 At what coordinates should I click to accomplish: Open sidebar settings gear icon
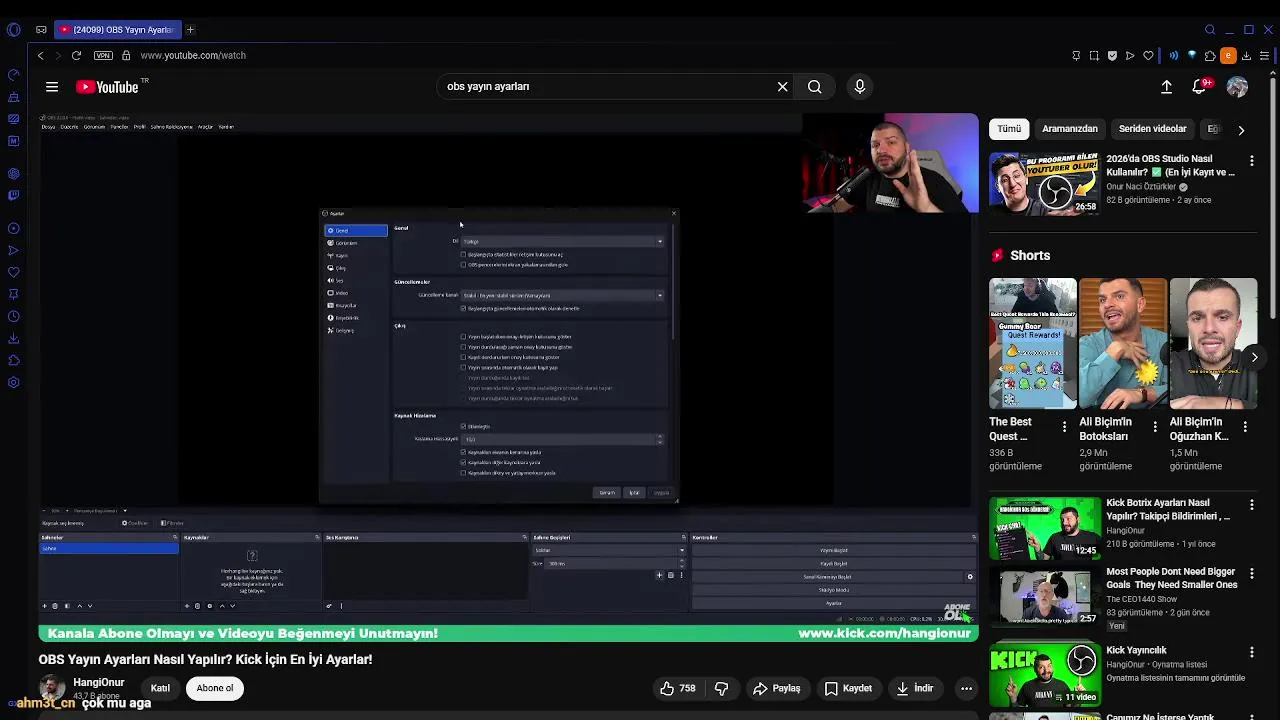(x=13, y=382)
